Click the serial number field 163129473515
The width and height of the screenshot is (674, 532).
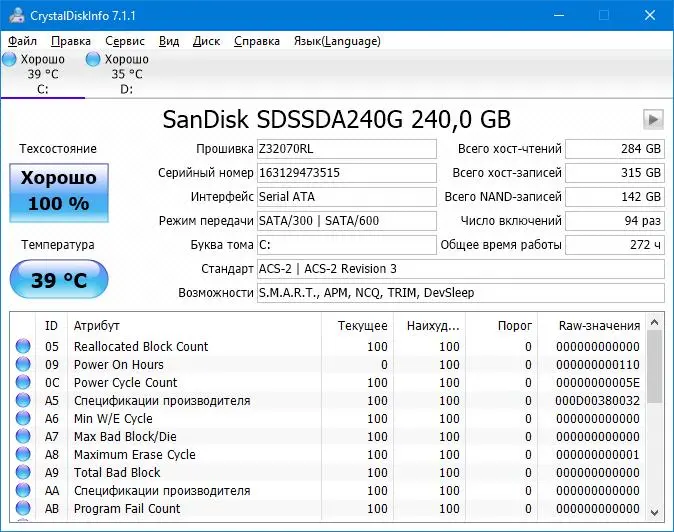(x=346, y=173)
